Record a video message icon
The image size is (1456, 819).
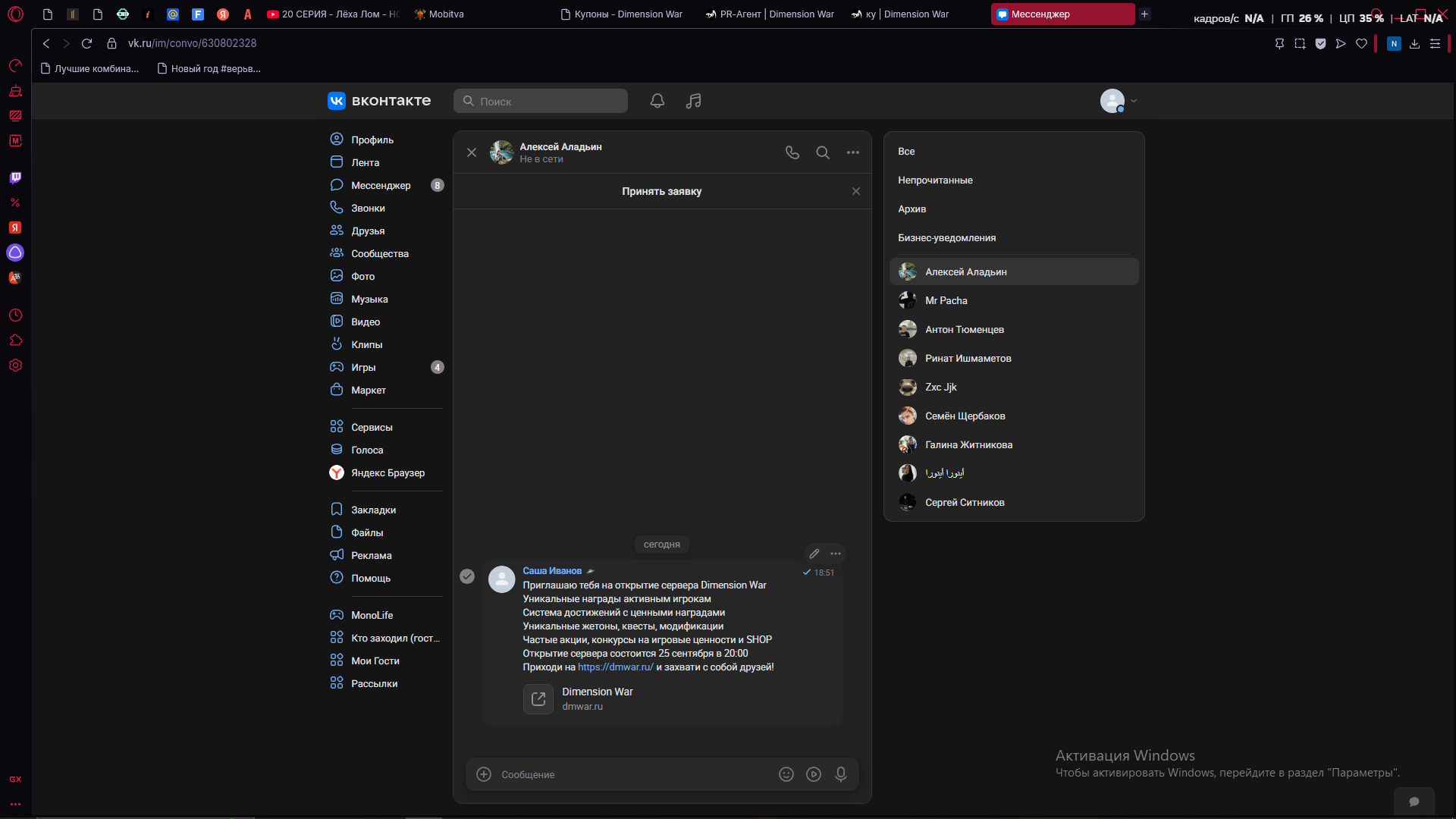[814, 774]
